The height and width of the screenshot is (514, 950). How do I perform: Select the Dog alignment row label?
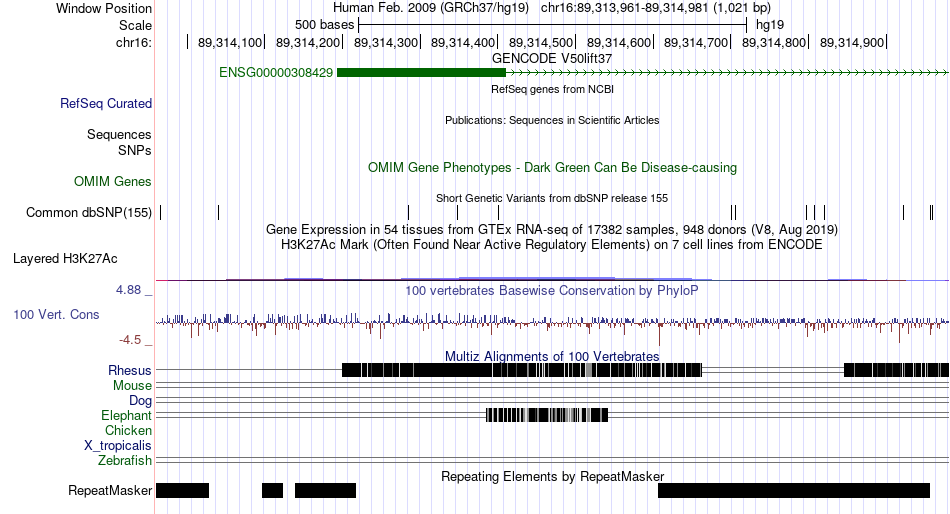[x=141, y=401]
